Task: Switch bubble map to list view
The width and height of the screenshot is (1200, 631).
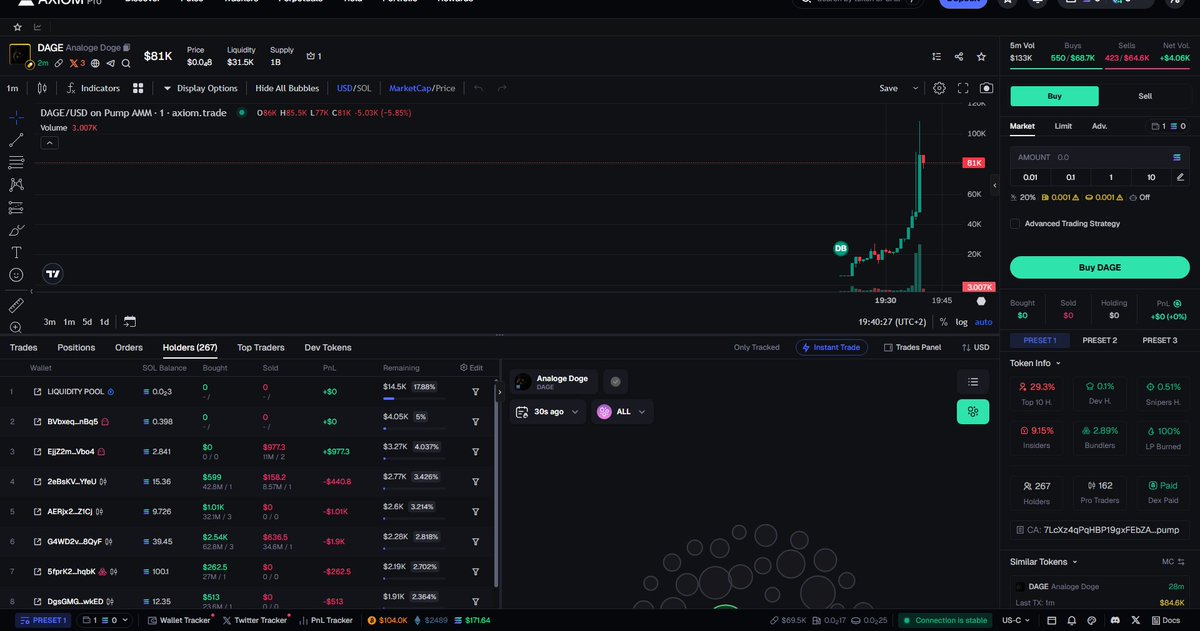Action: (972, 381)
